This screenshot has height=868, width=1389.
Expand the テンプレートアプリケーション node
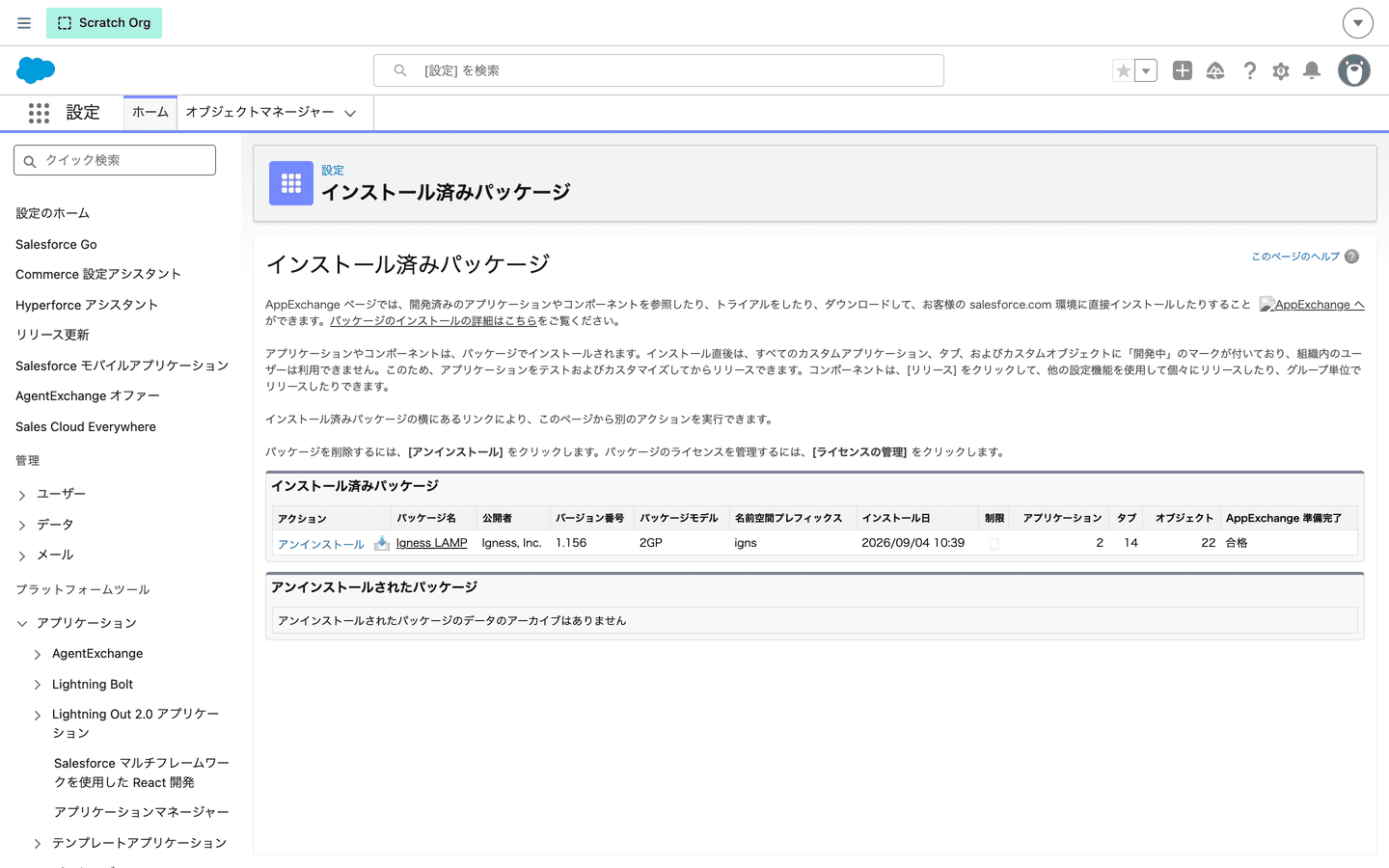click(x=38, y=844)
